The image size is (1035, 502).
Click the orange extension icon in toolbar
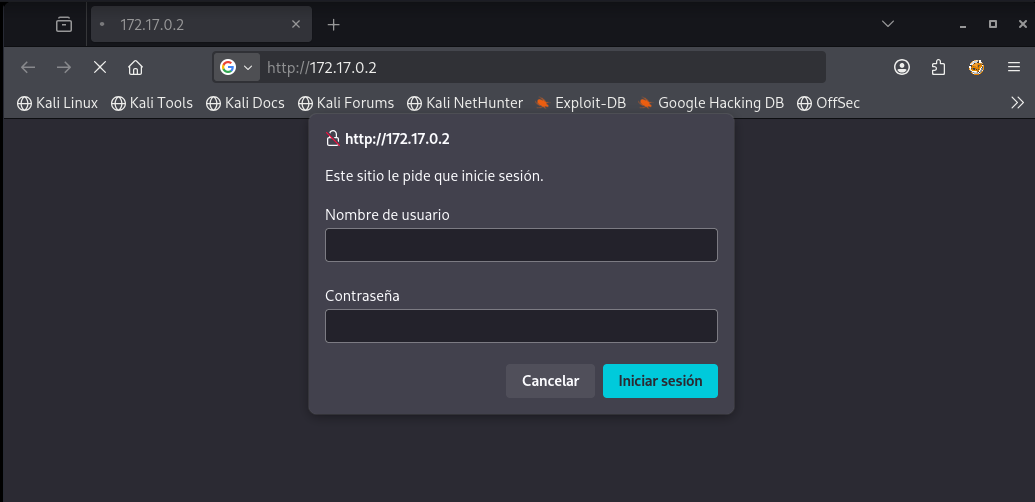click(x=976, y=67)
